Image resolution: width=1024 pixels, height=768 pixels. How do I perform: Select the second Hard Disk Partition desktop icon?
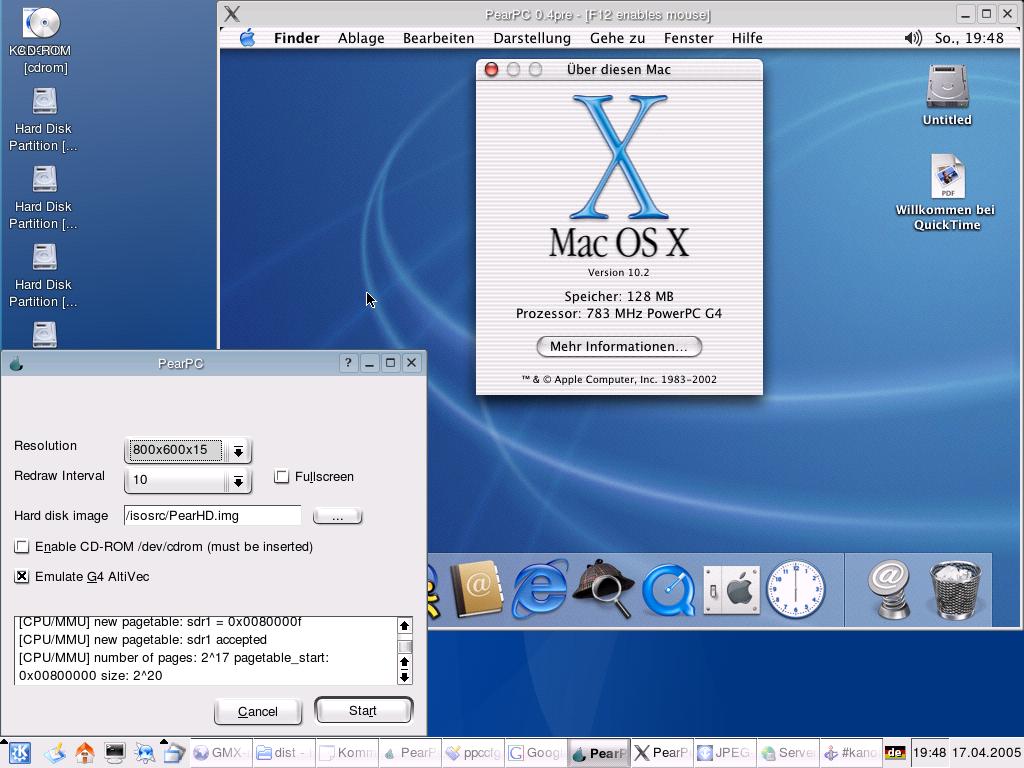(x=43, y=198)
